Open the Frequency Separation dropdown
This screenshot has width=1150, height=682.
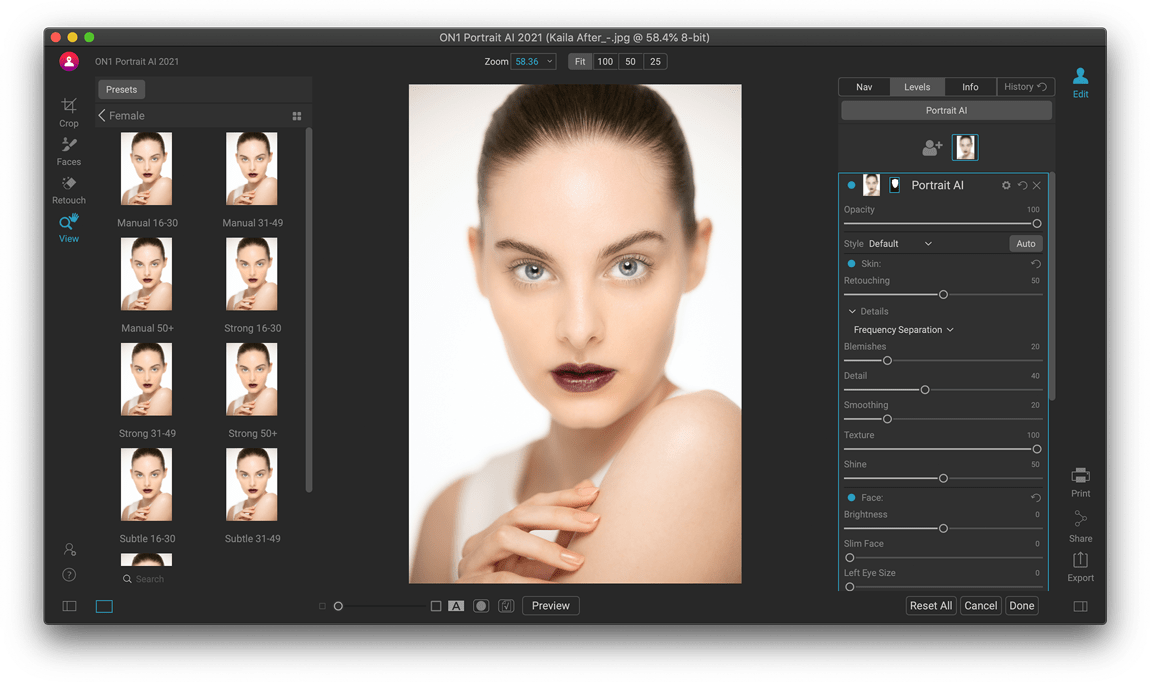pyautogui.click(x=904, y=330)
